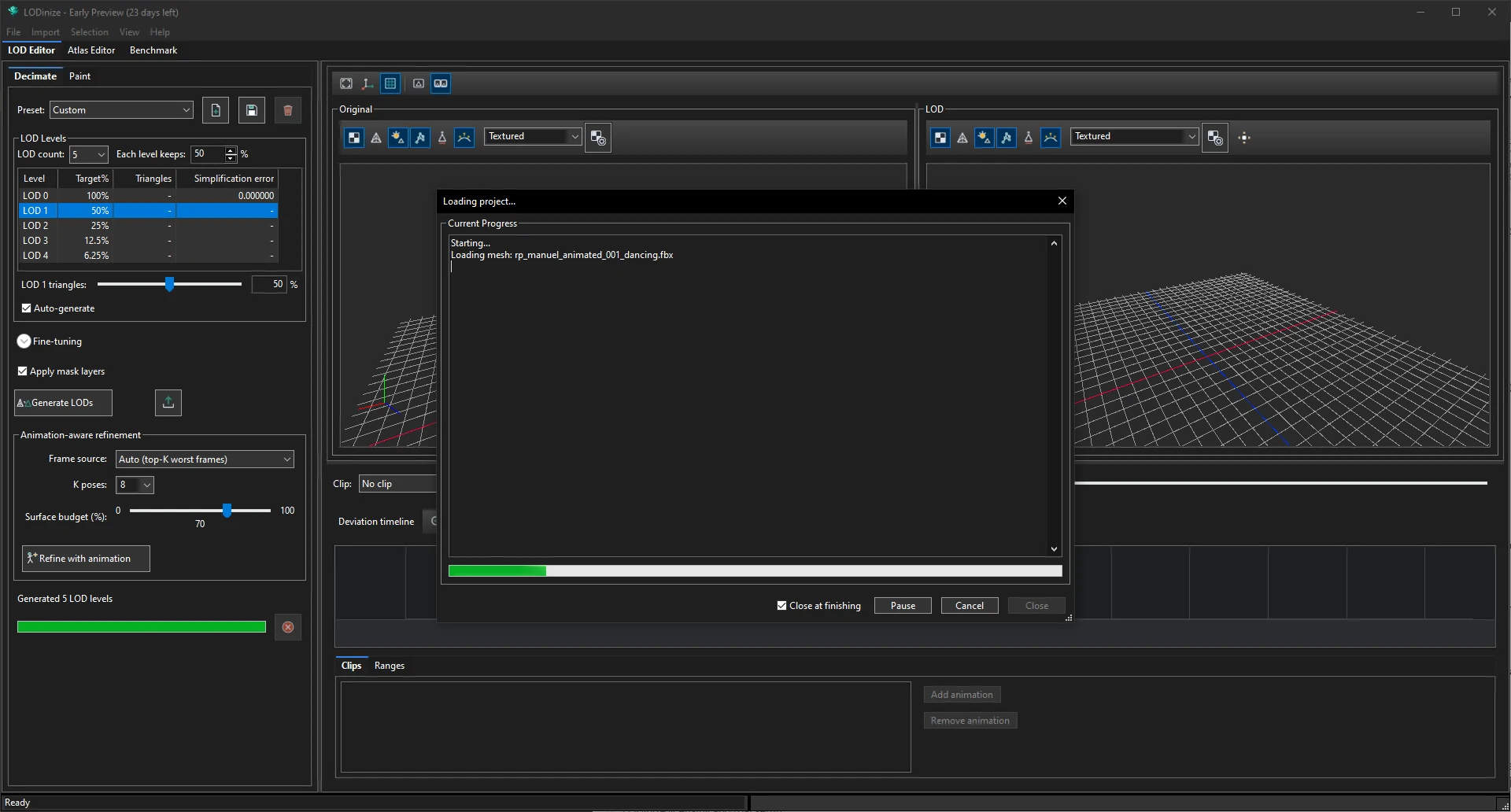Open the Clip dropdown showing No clip
The width and height of the screenshot is (1511, 812).
click(x=397, y=484)
